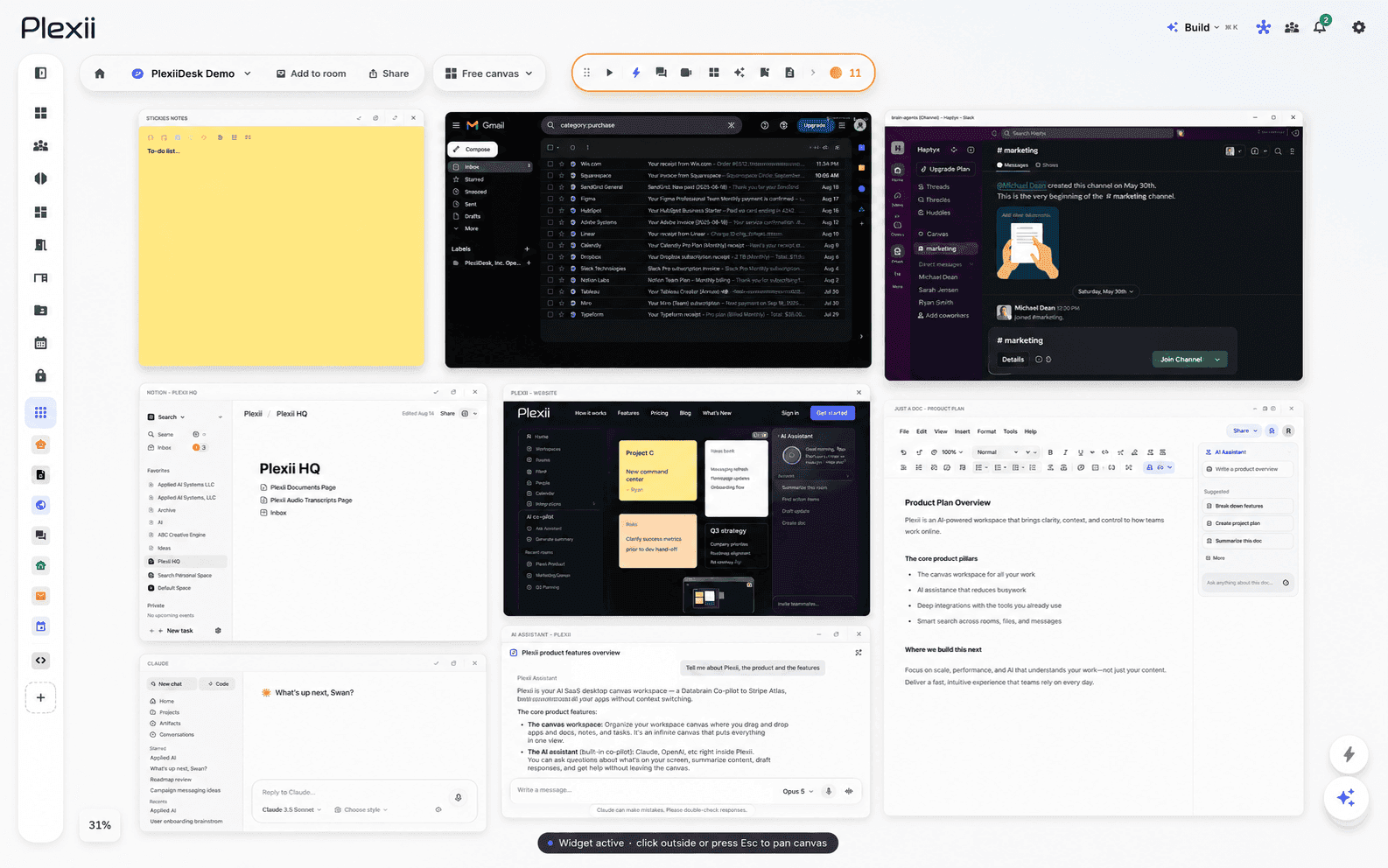Select the highlighted apps grid icon in left sidebar
Image resolution: width=1388 pixels, height=868 pixels.
40,412
